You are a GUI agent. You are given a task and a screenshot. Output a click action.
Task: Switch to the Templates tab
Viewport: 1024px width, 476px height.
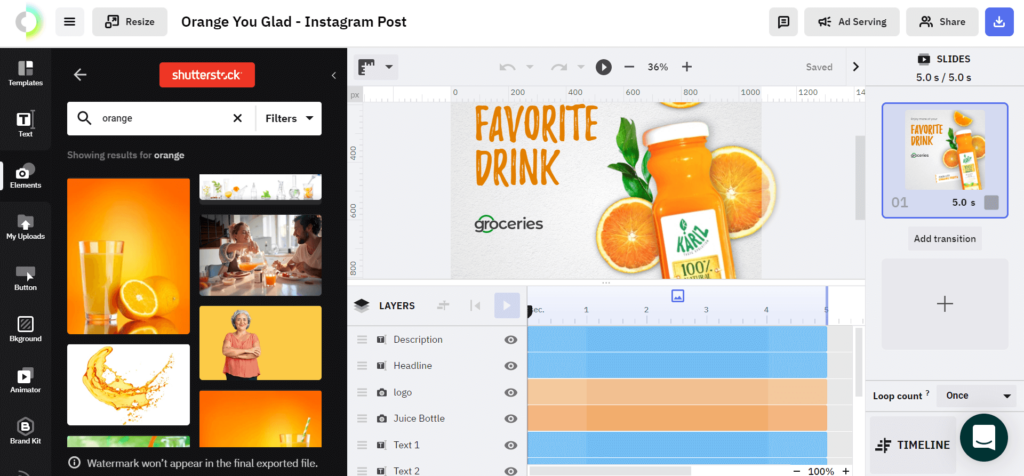pos(25,73)
